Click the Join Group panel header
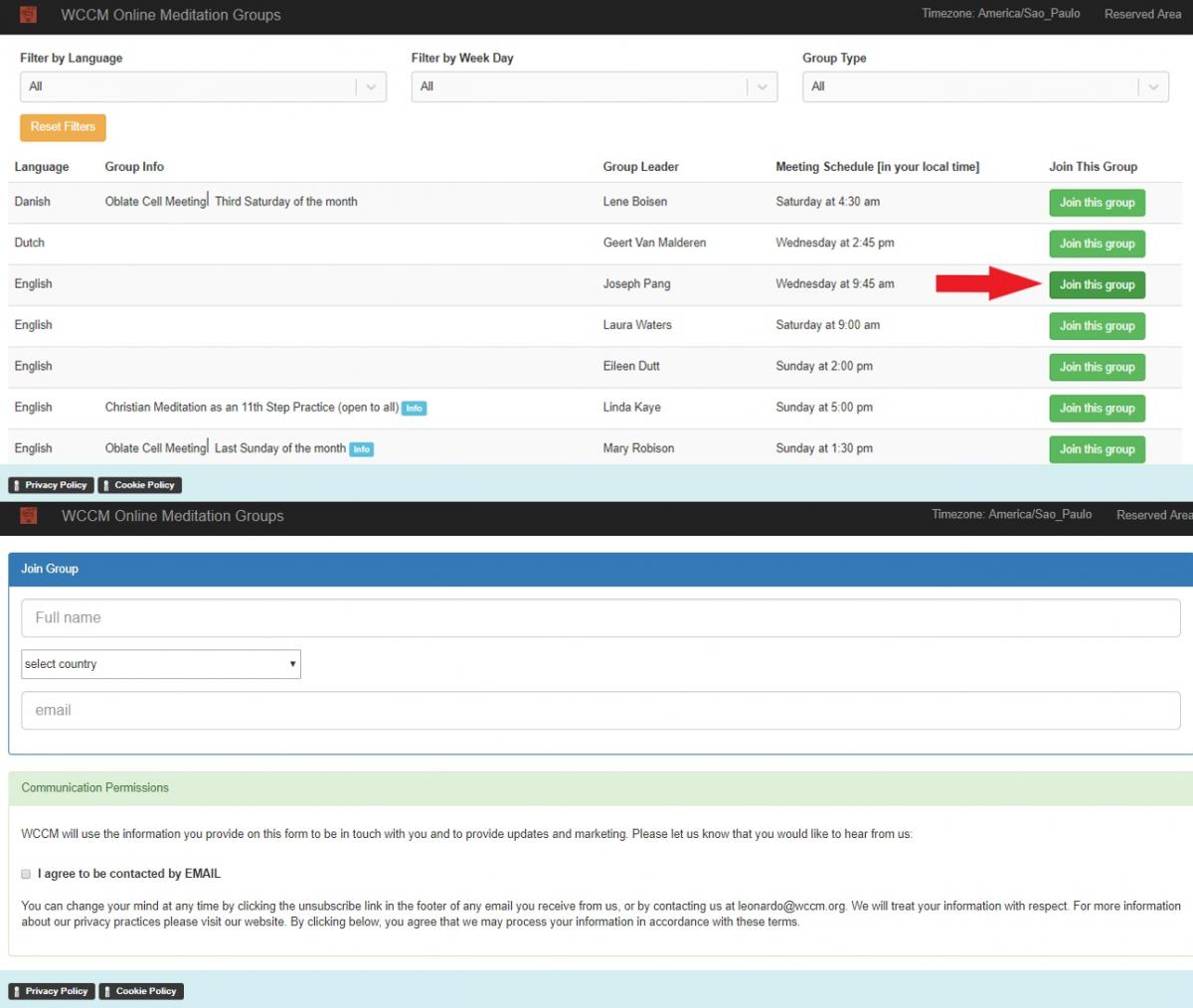This screenshot has width=1193, height=1008. coord(600,570)
